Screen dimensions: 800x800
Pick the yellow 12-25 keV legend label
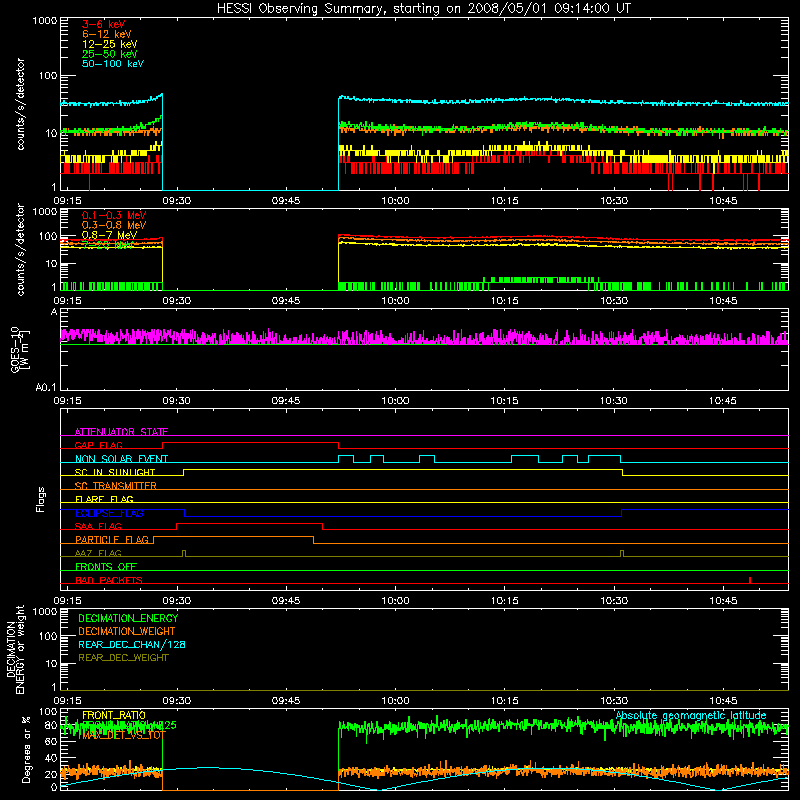click(x=110, y=44)
